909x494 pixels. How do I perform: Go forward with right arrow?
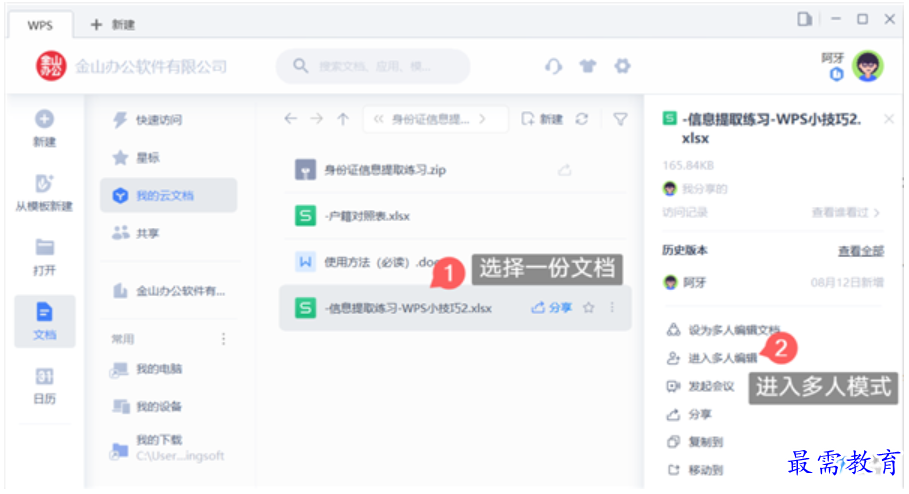point(317,119)
